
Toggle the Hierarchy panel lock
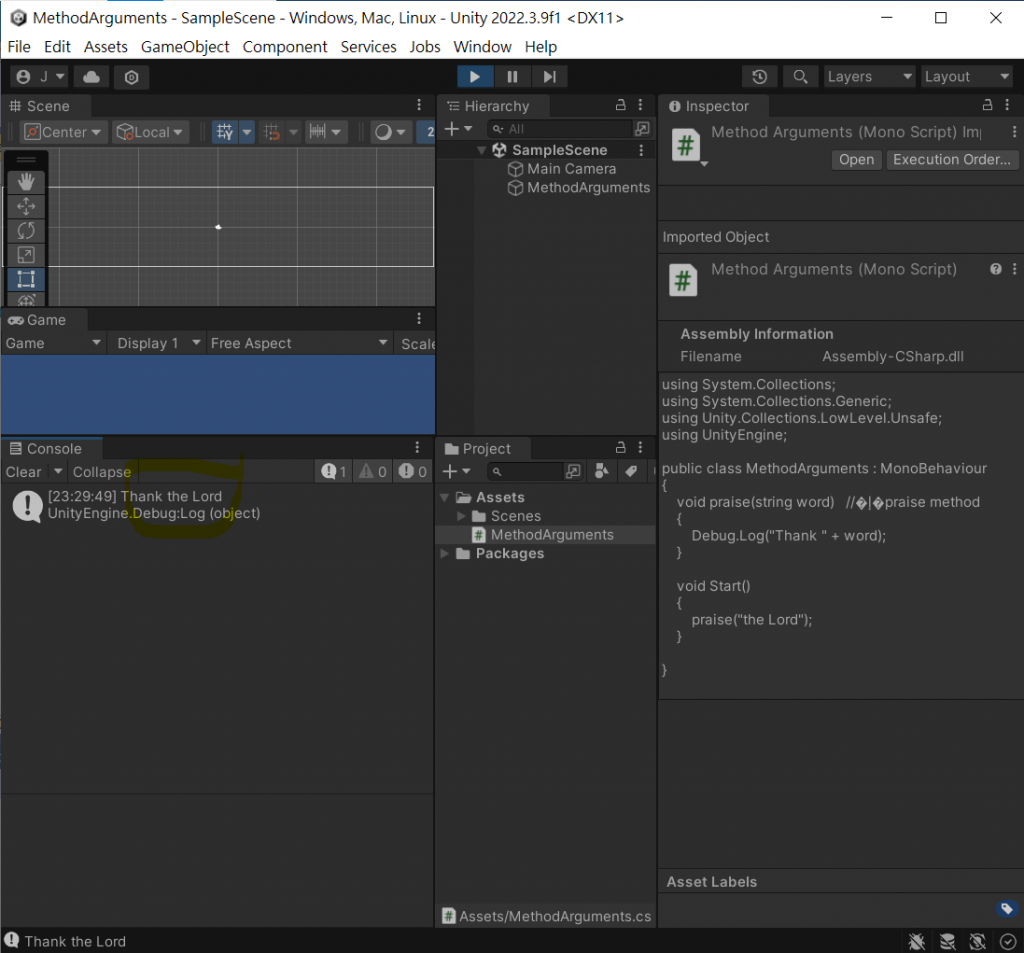(x=620, y=105)
